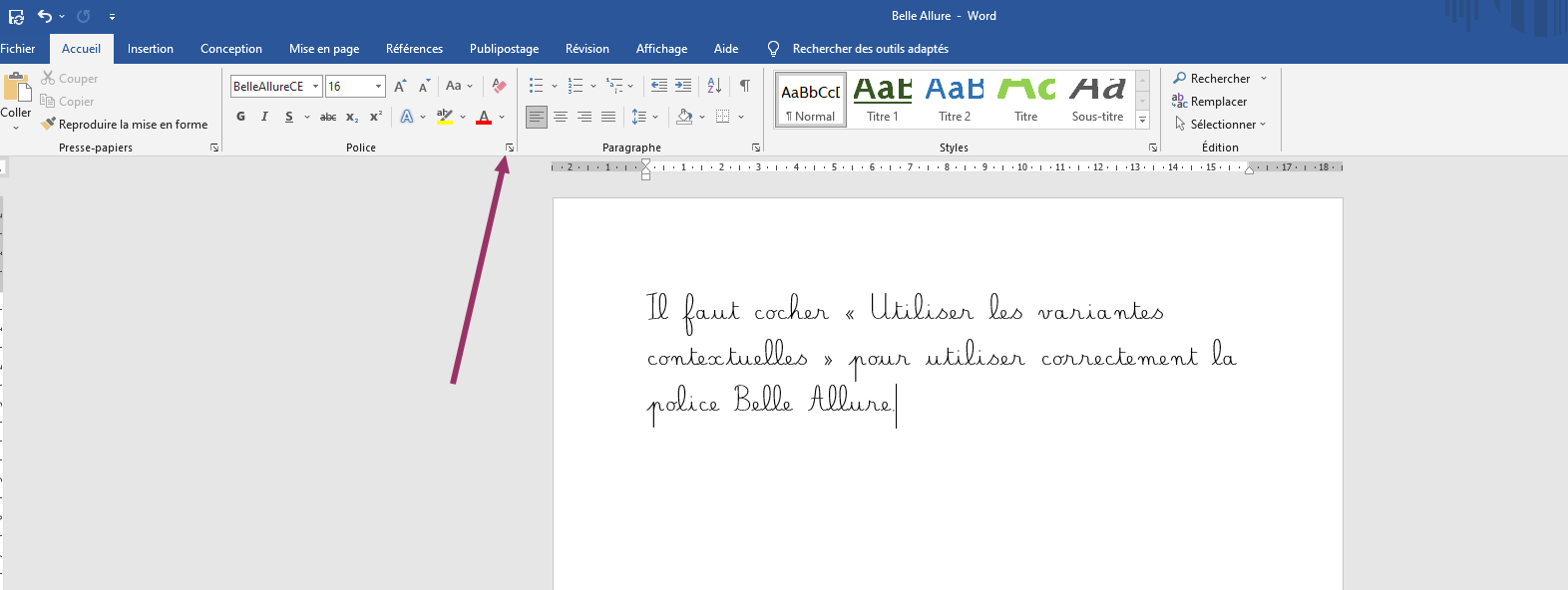This screenshot has width=1568, height=590.
Task: Apply the Sous-titre style
Action: click(x=1098, y=100)
